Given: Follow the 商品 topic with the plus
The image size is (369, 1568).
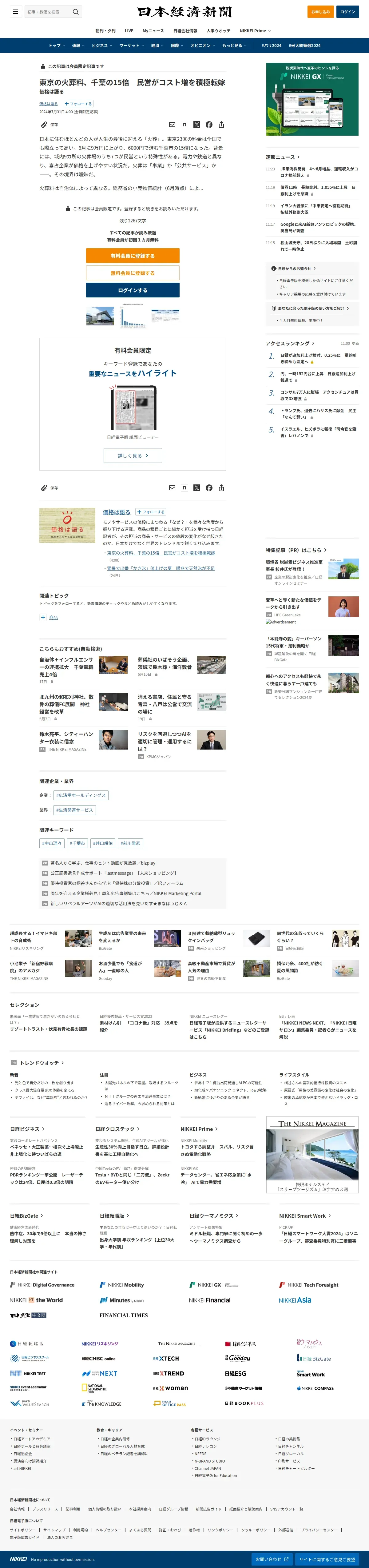Looking at the screenshot, I should coord(43,617).
